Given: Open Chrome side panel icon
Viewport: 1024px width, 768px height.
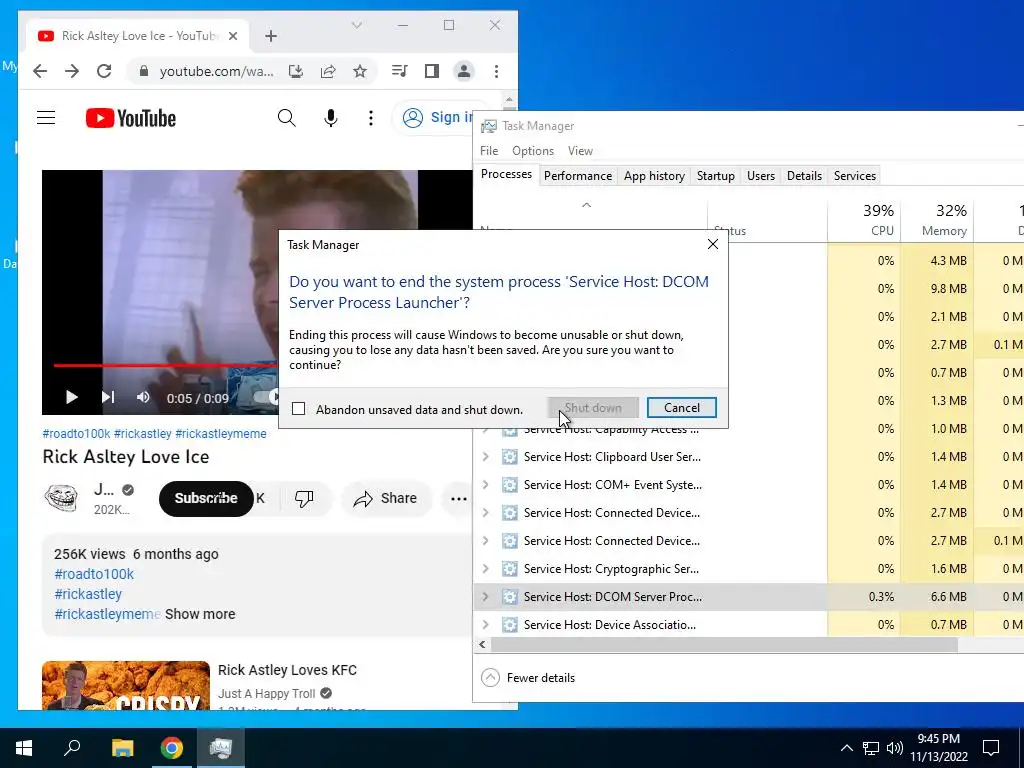Looking at the screenshot, I should (432, 71).
